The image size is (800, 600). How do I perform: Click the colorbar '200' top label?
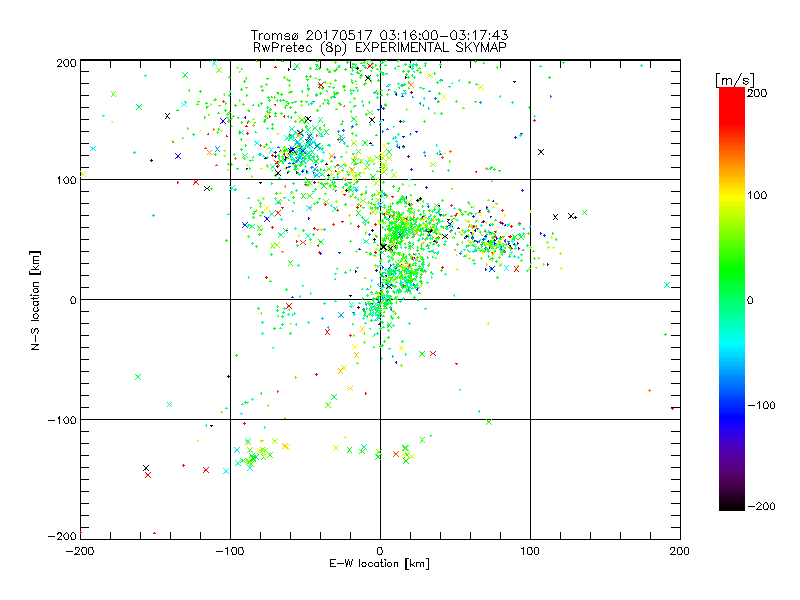point(757,93)
